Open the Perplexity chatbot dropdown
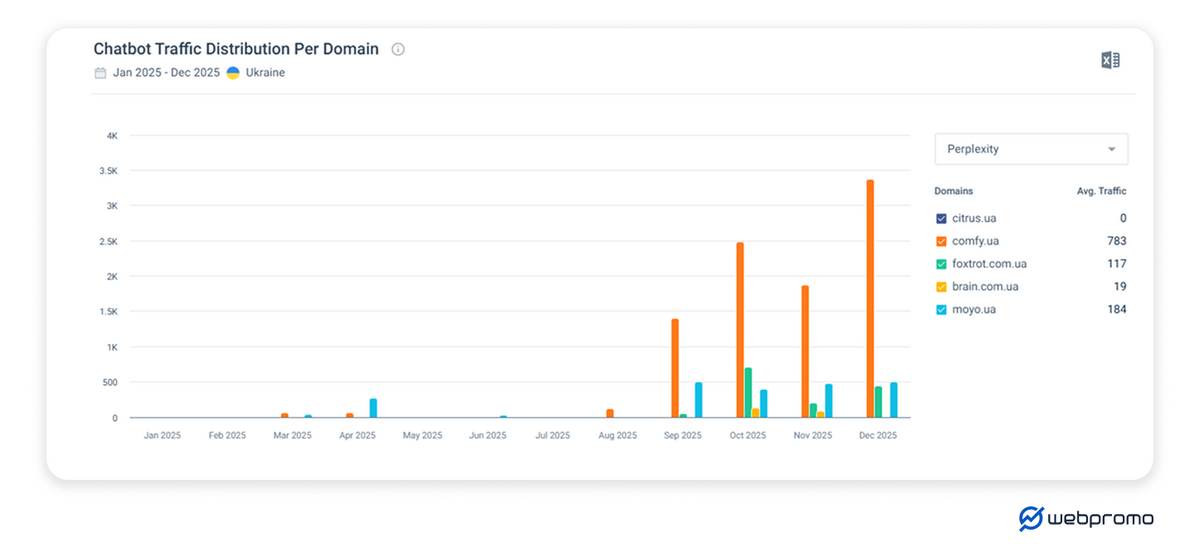This screenshot has width=1200, height=553. tap(1030, 149)
